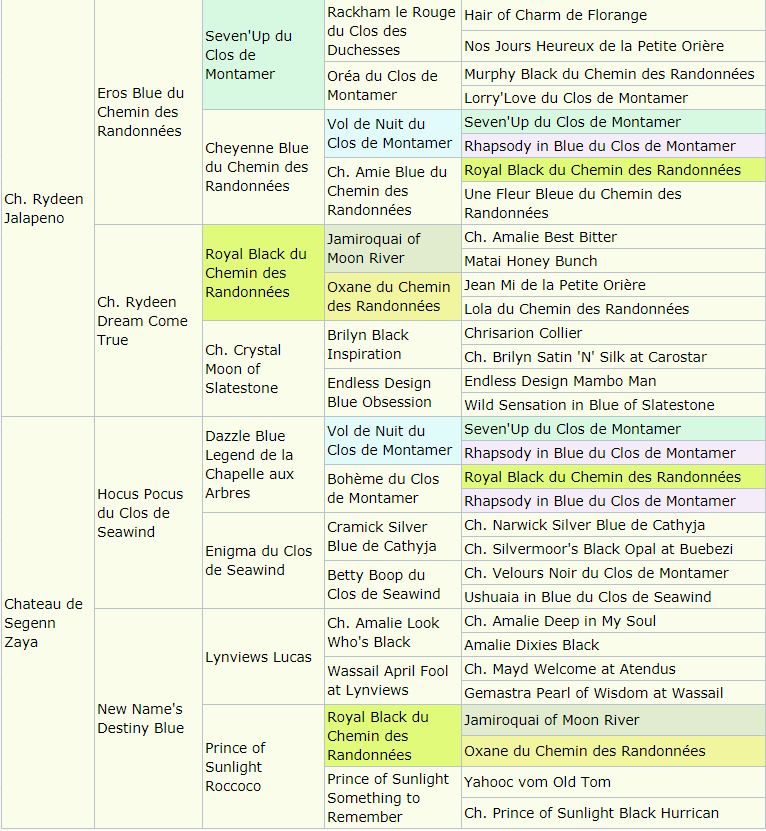The height and width of the screenshot is (831, 766).
Task: Click Ch. Amalie Deep in My Soul
Action: [x=613, y=621]
